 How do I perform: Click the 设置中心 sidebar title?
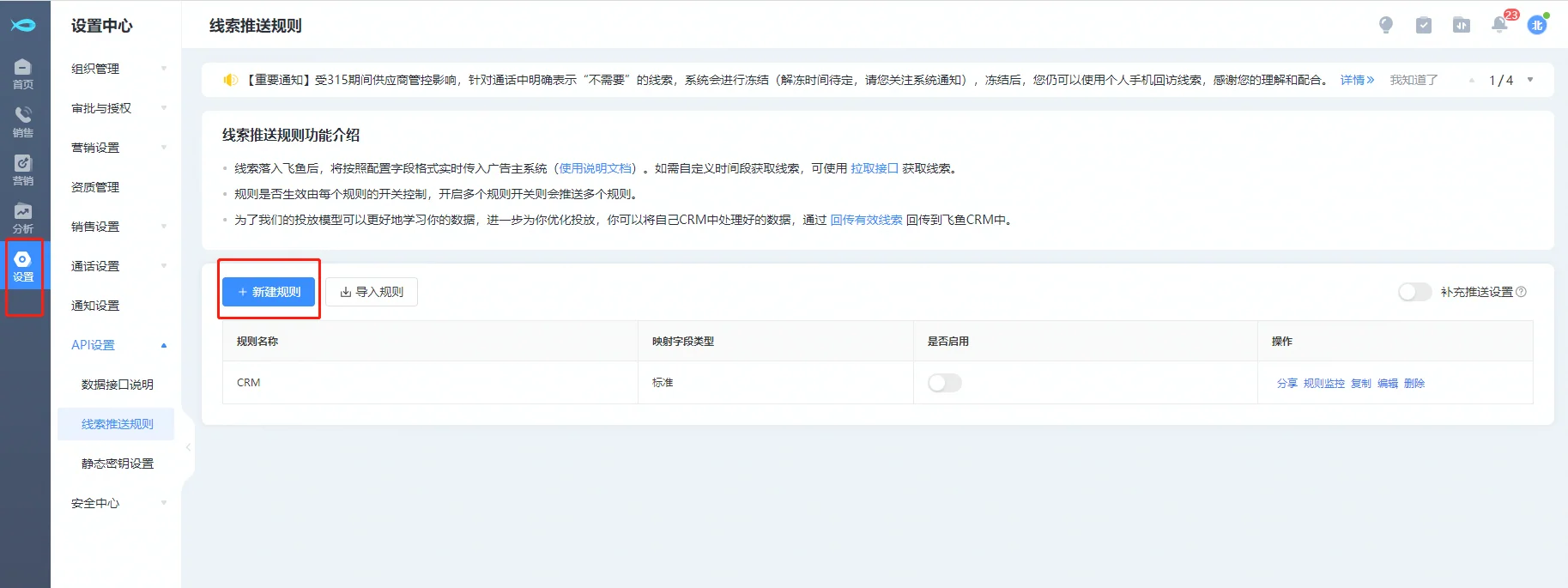click(102, 26)
